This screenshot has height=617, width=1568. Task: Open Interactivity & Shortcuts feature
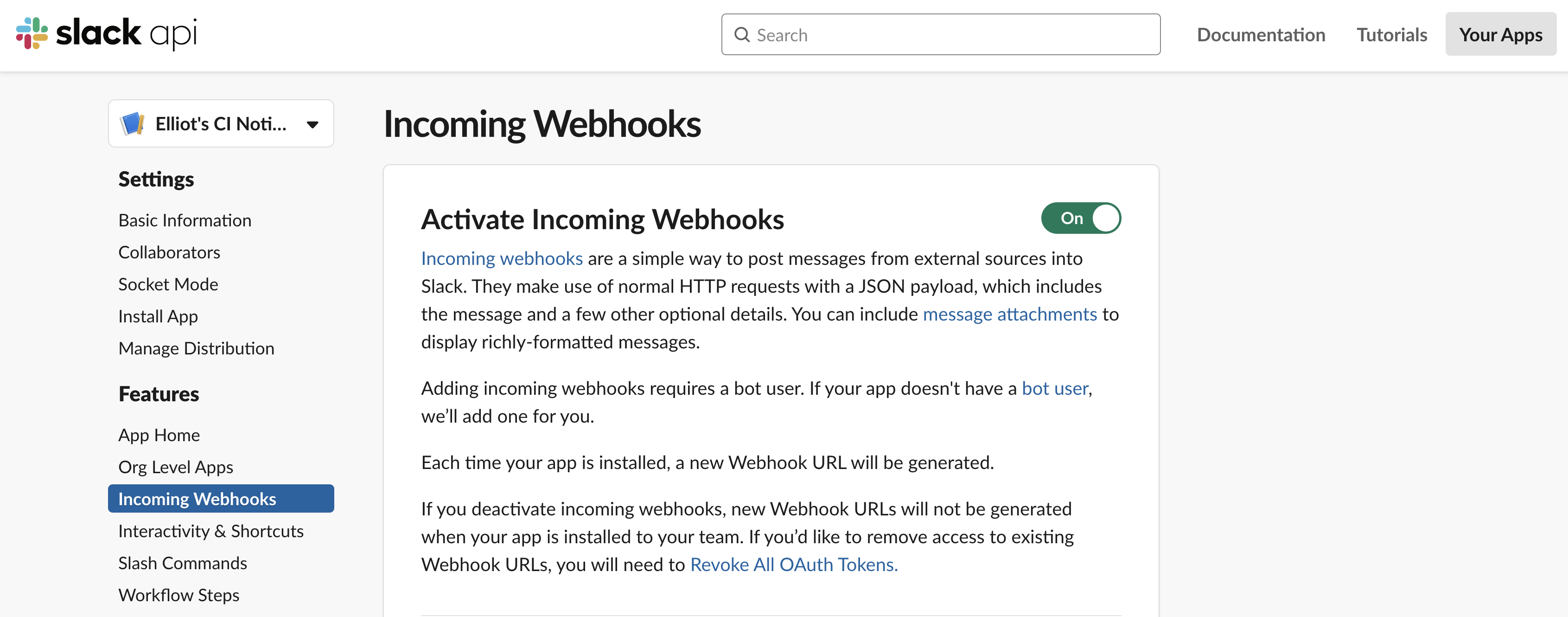[210, 531]
